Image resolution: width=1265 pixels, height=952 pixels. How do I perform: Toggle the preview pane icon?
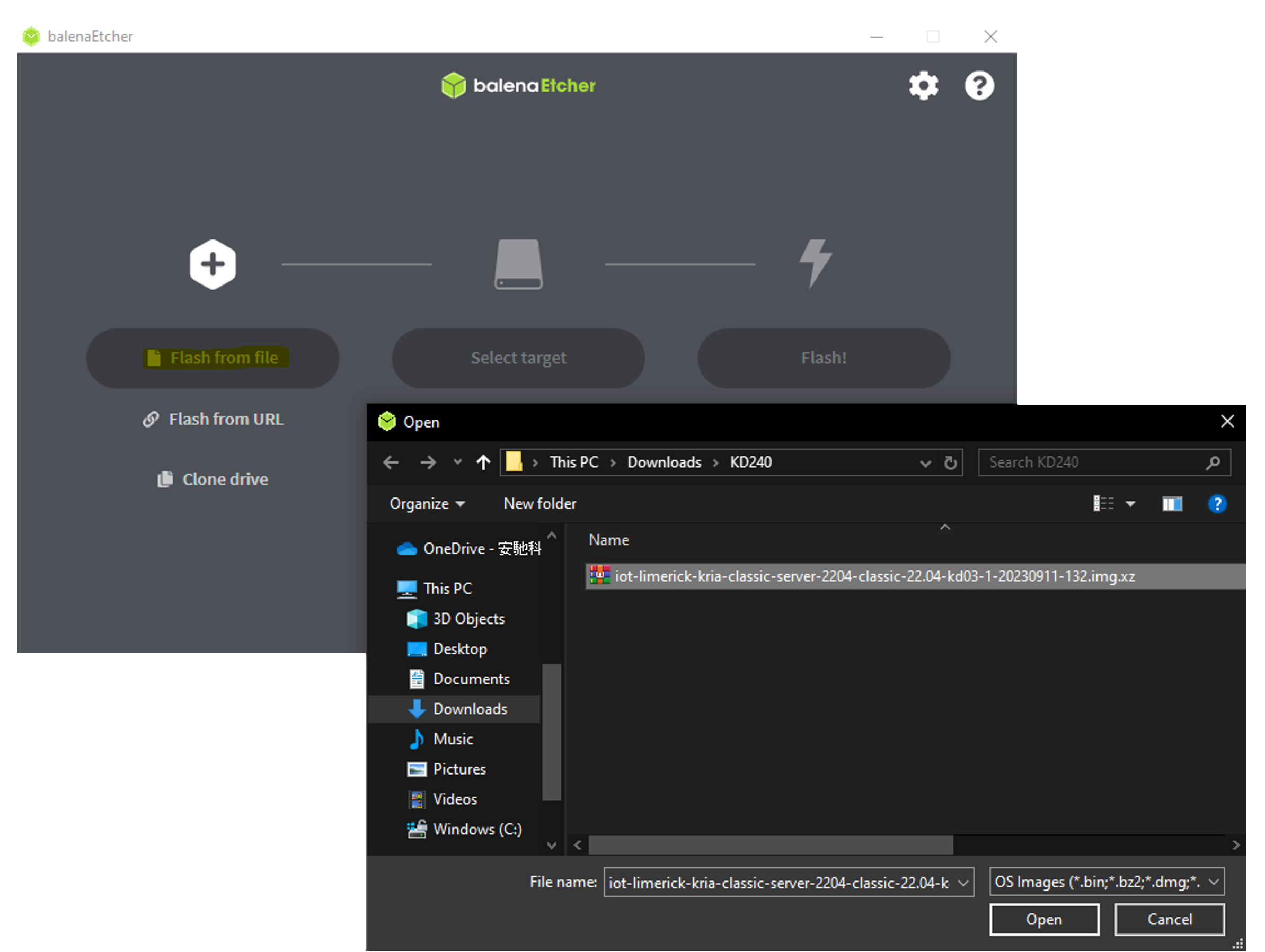click(x=1172, y=504)
